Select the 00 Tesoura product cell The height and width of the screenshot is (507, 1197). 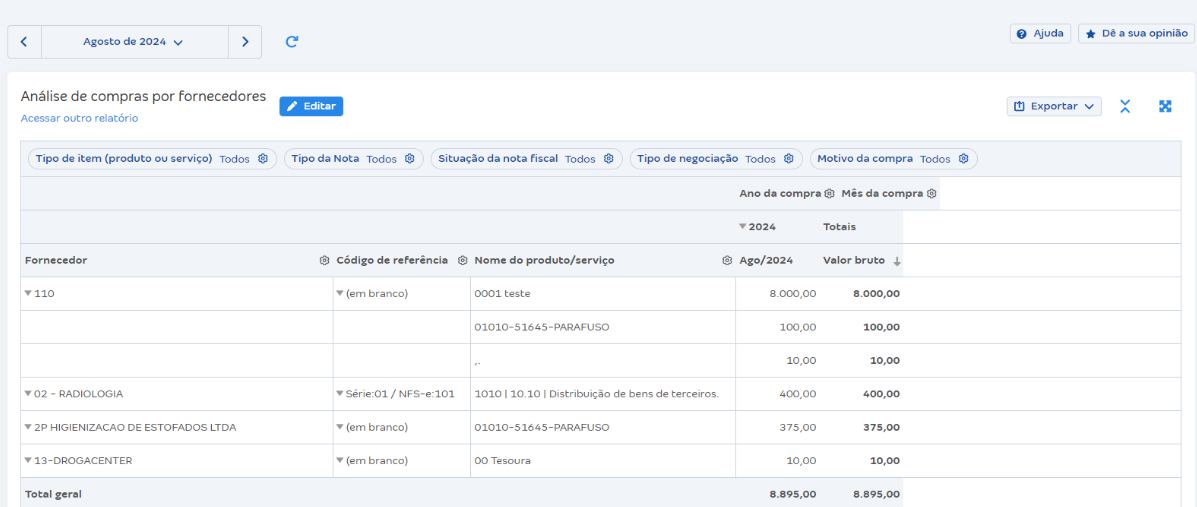click(603, 460)
